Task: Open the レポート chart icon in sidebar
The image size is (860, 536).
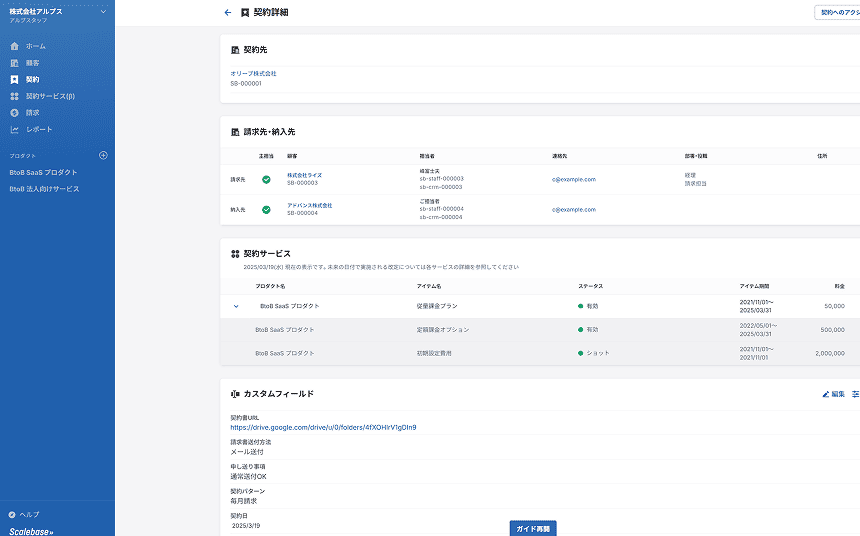Action: coord(15,129)
